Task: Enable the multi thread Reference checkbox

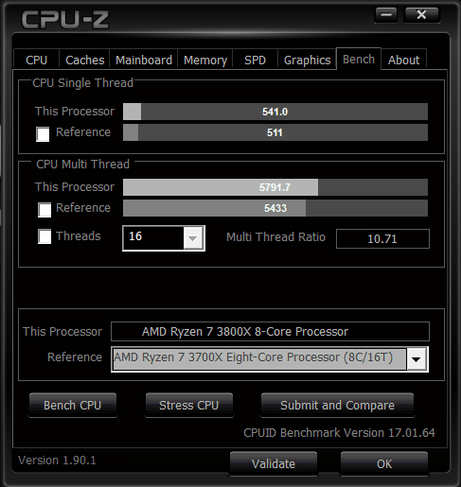Action: click(45, 210)
